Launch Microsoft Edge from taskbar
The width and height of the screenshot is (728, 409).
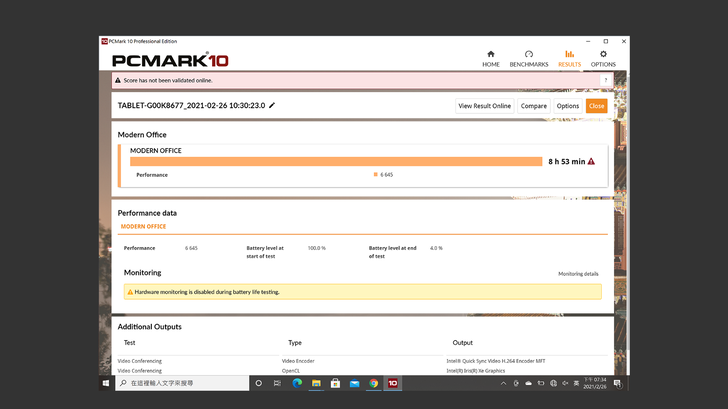pos(297,383)
